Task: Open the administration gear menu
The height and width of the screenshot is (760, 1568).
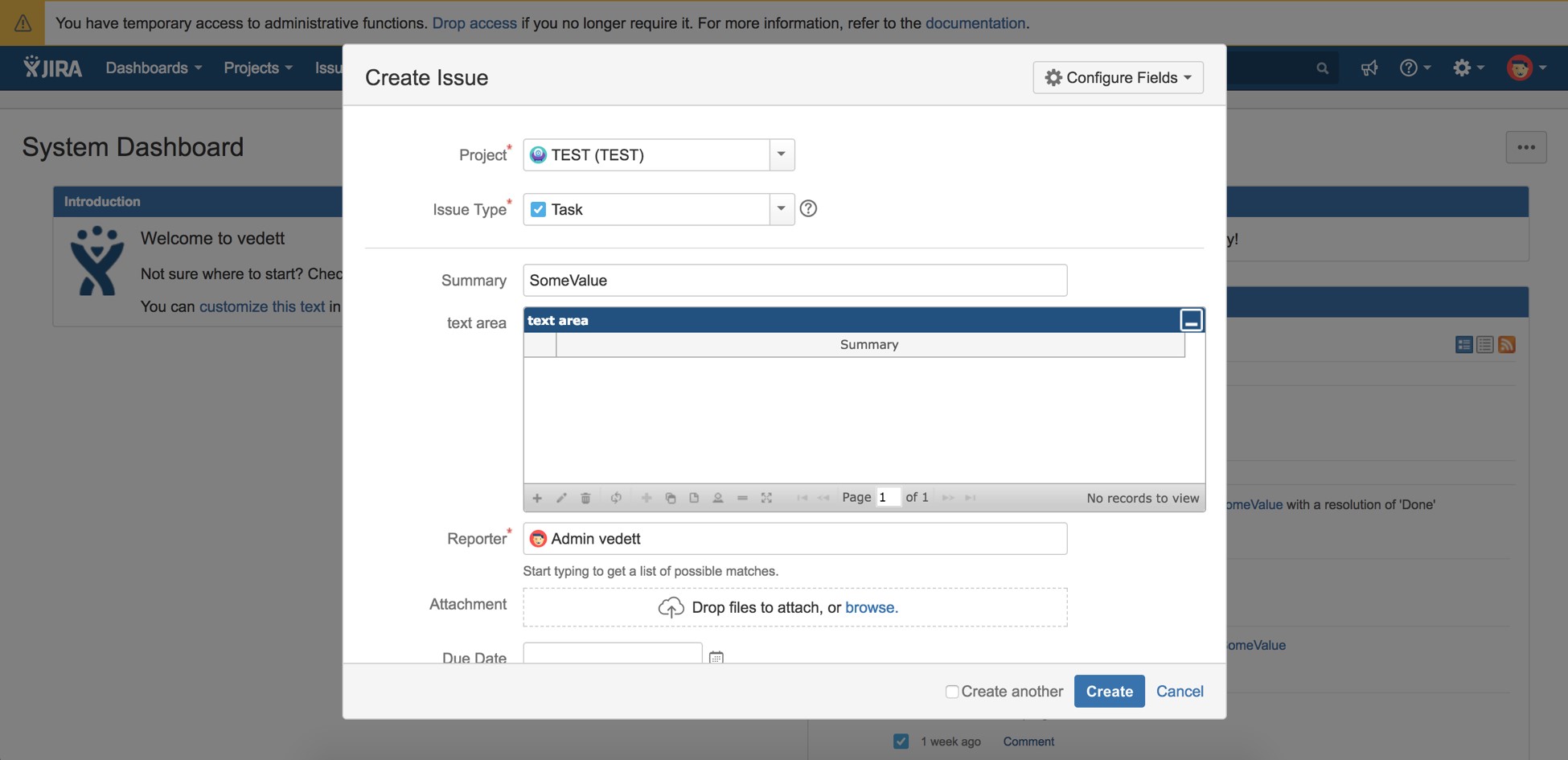Action: [x=1468, y=68]
